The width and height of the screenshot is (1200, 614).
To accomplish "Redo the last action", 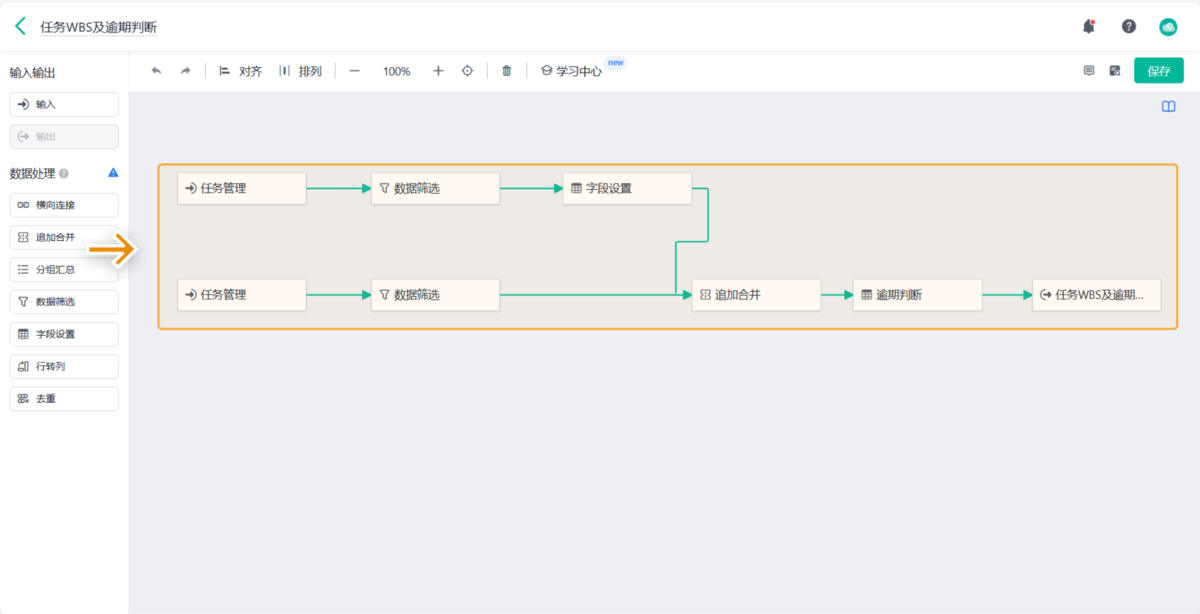I will 185,71.
